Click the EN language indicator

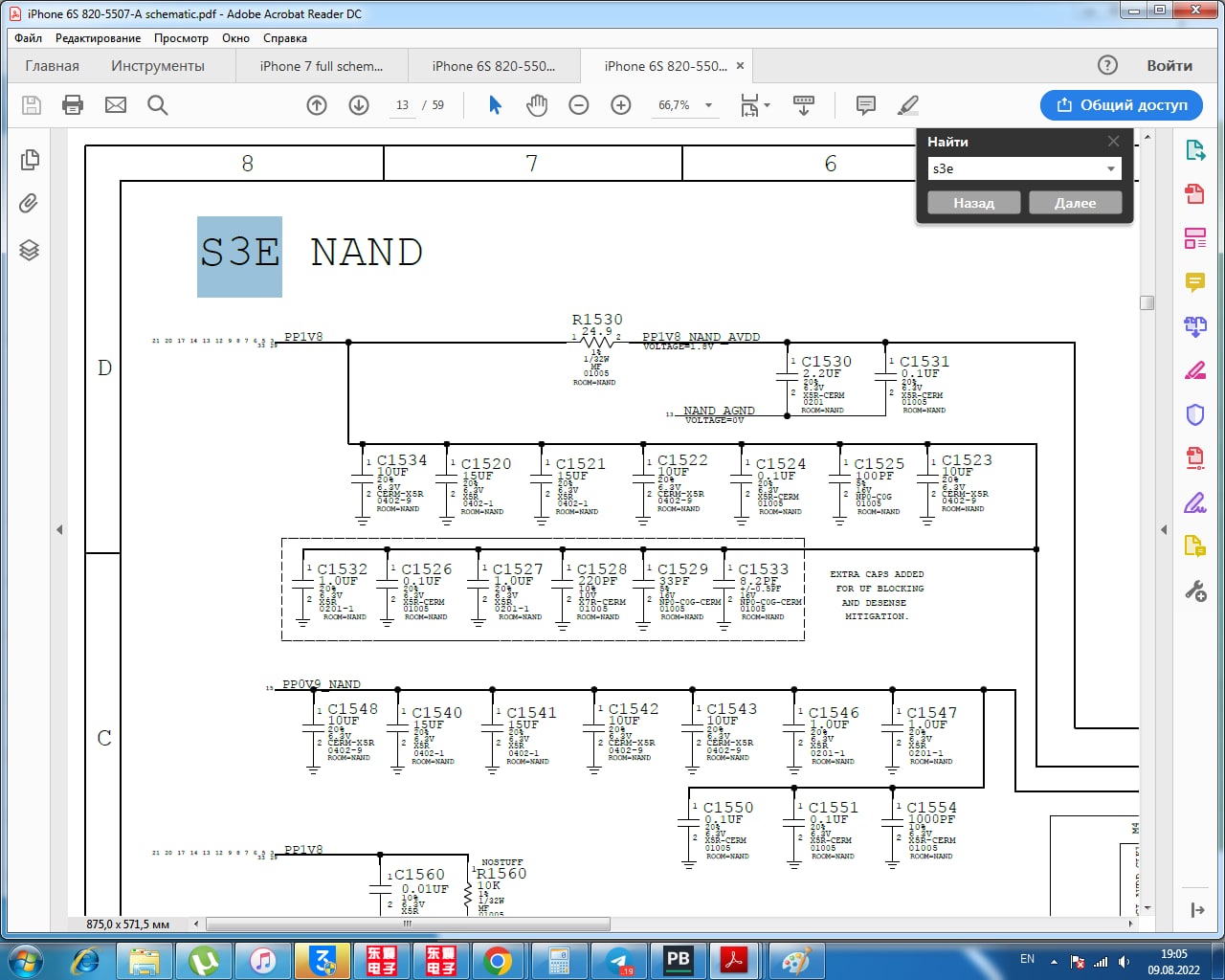[1027, 959]
